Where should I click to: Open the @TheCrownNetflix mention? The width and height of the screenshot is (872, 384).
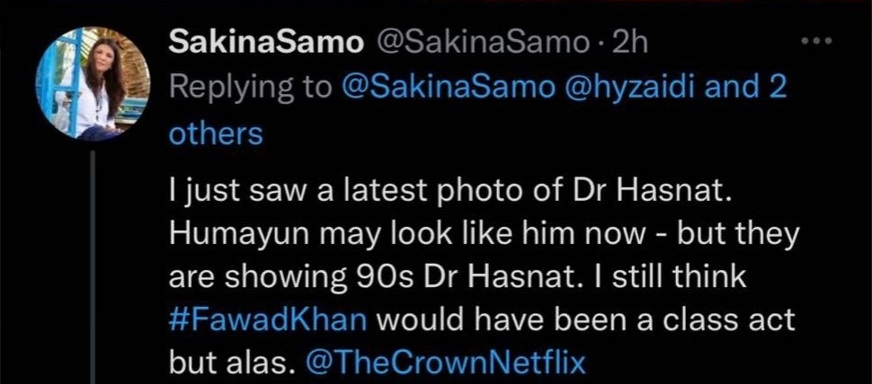click(x=445, y=363)
